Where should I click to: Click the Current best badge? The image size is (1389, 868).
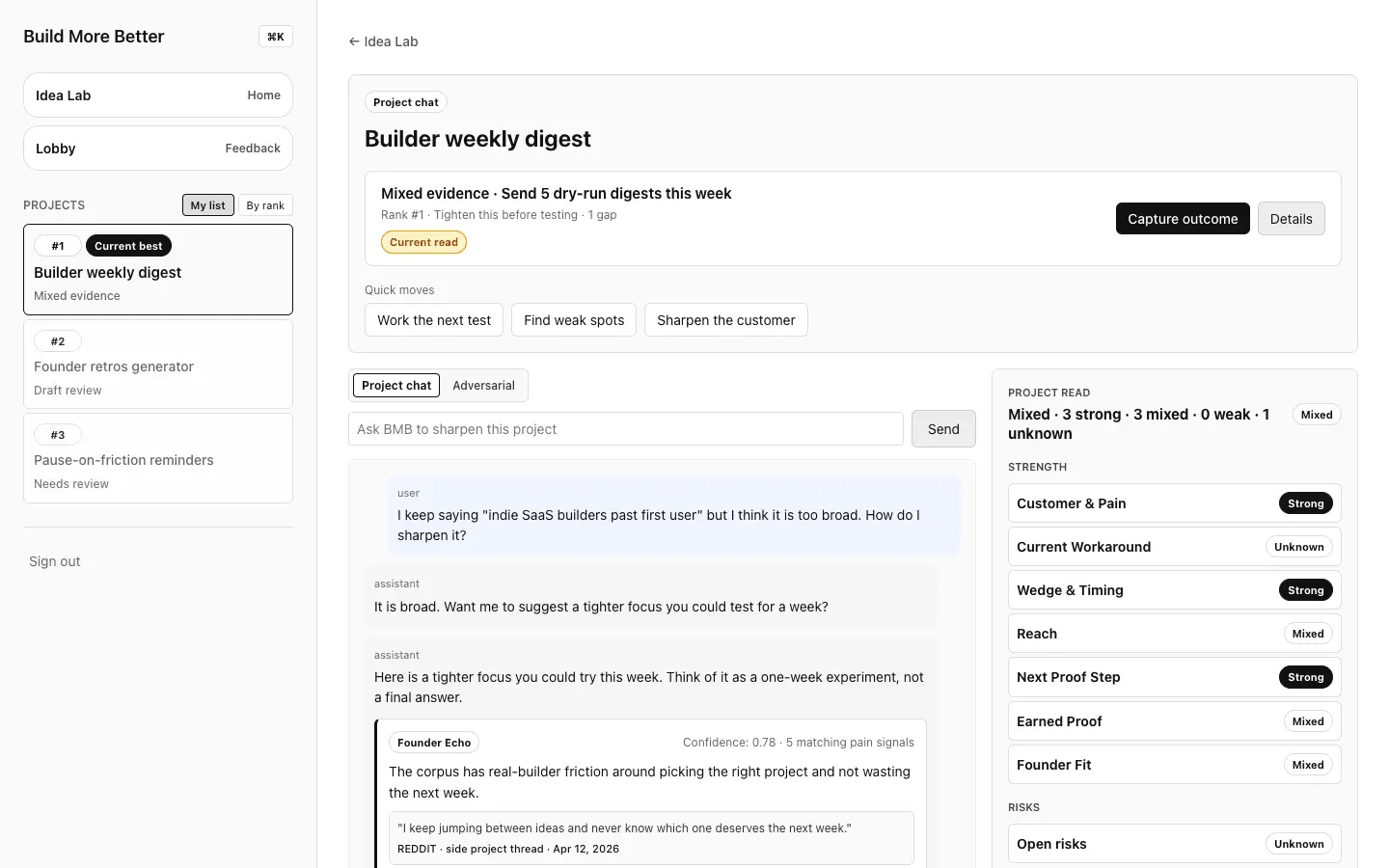pyautogui.click(x=128, y=246)
